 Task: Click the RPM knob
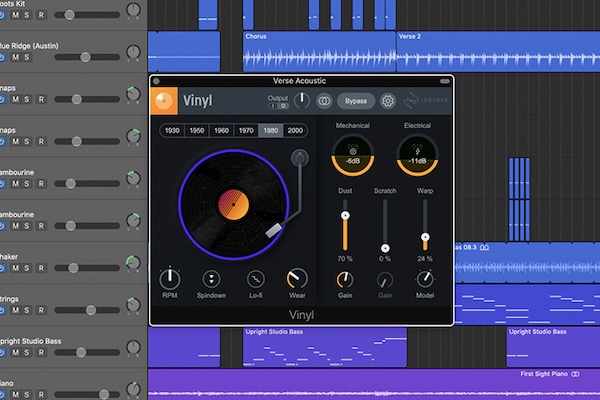[171, 279]
